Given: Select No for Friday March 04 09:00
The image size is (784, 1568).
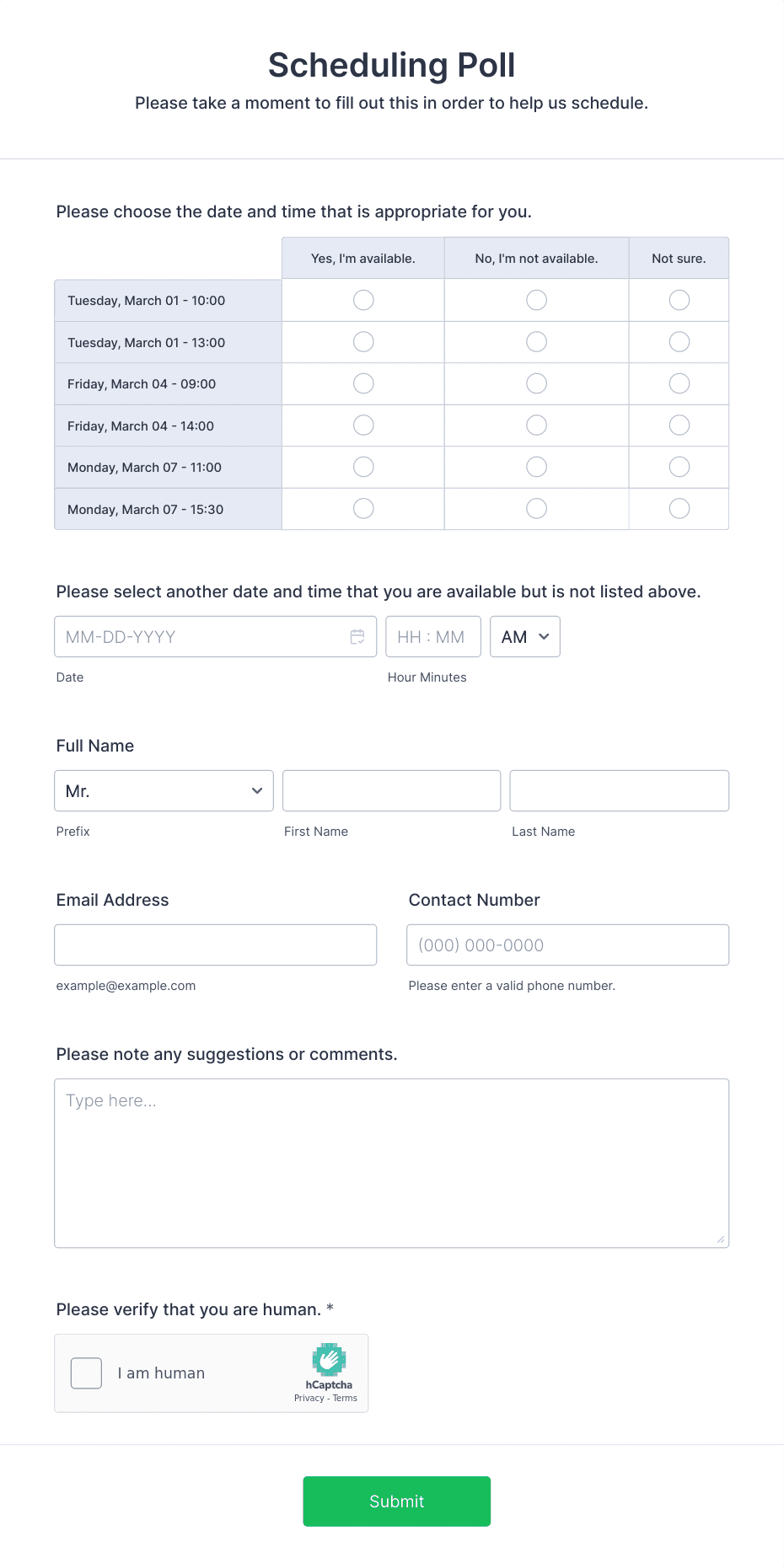Looking at the screenshot, I should pyautogui.click(x=536, y=383).
